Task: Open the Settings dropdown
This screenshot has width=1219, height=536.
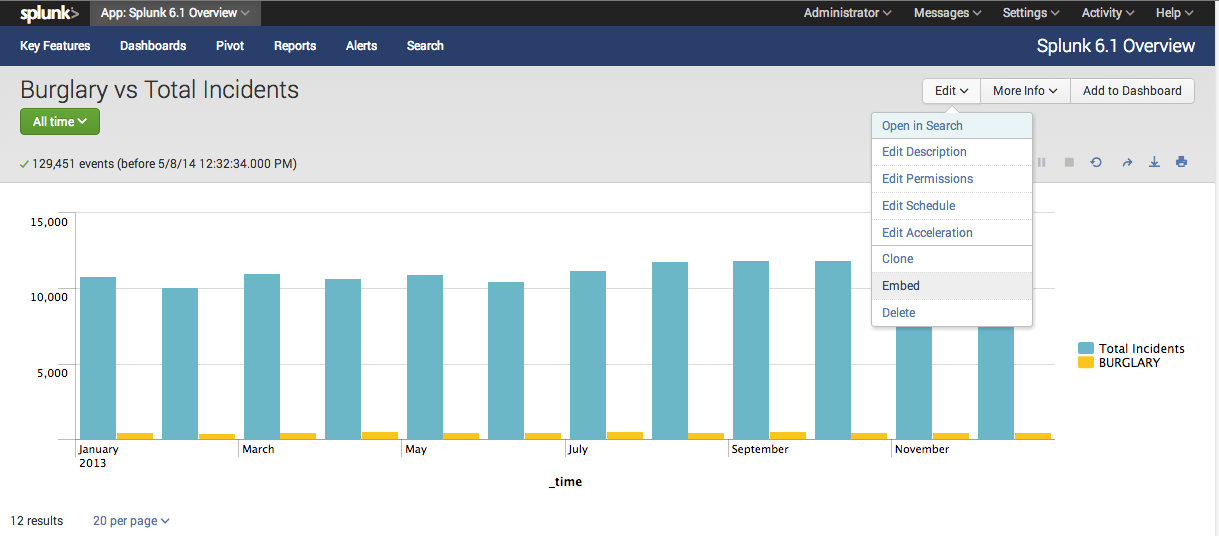Action: click(1031, 13)
